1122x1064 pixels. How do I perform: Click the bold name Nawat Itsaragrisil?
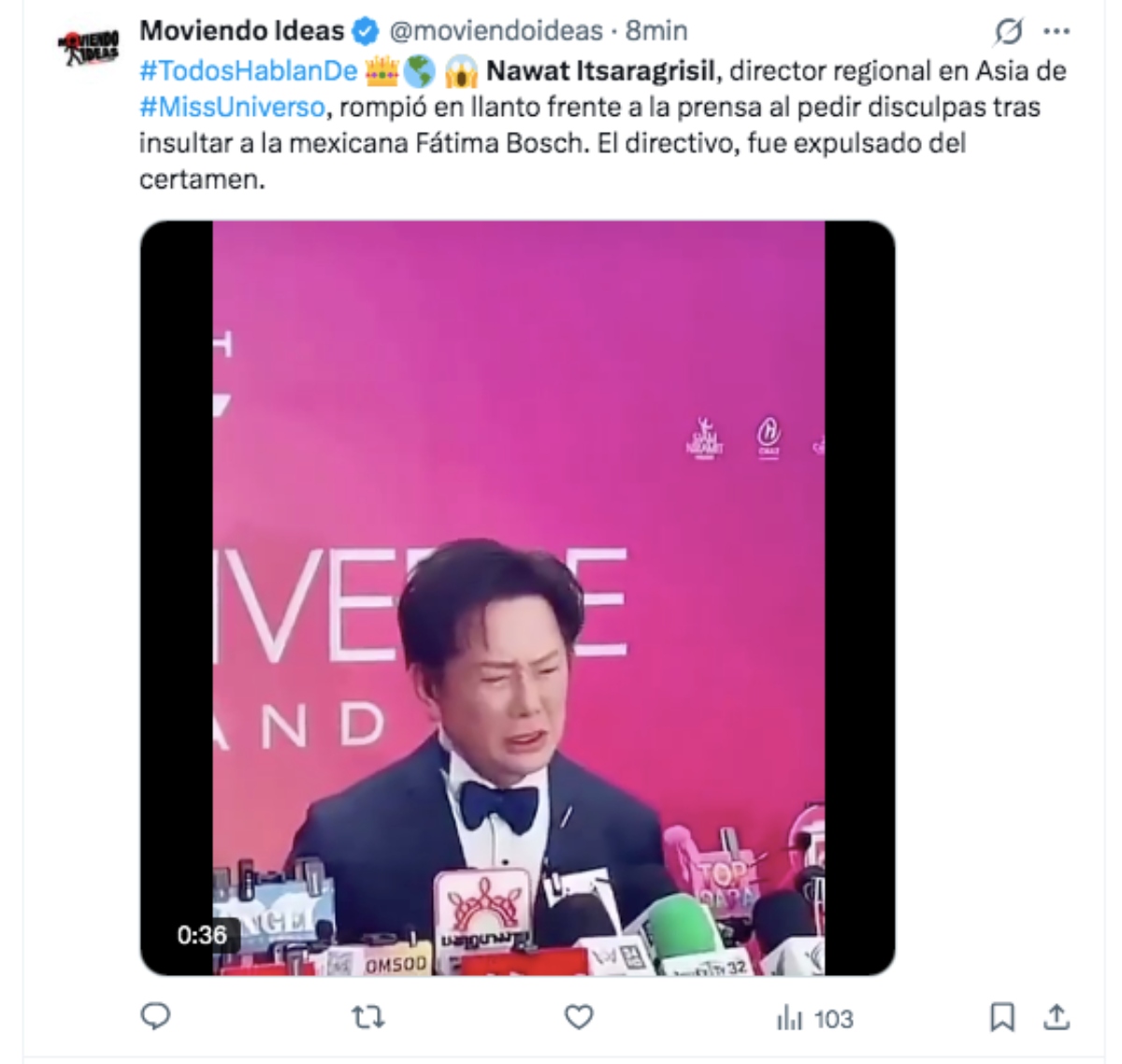[601, 70]
